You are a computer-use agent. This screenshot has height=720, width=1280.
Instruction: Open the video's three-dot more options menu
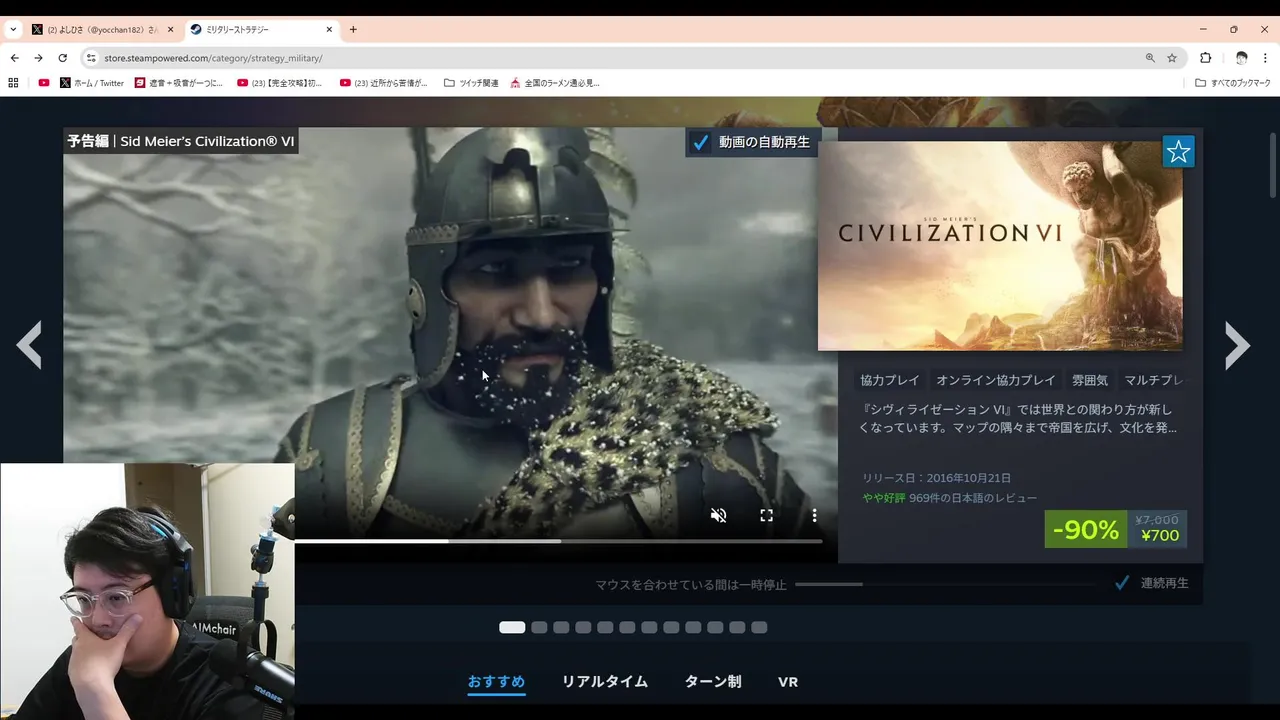(814, 515)
